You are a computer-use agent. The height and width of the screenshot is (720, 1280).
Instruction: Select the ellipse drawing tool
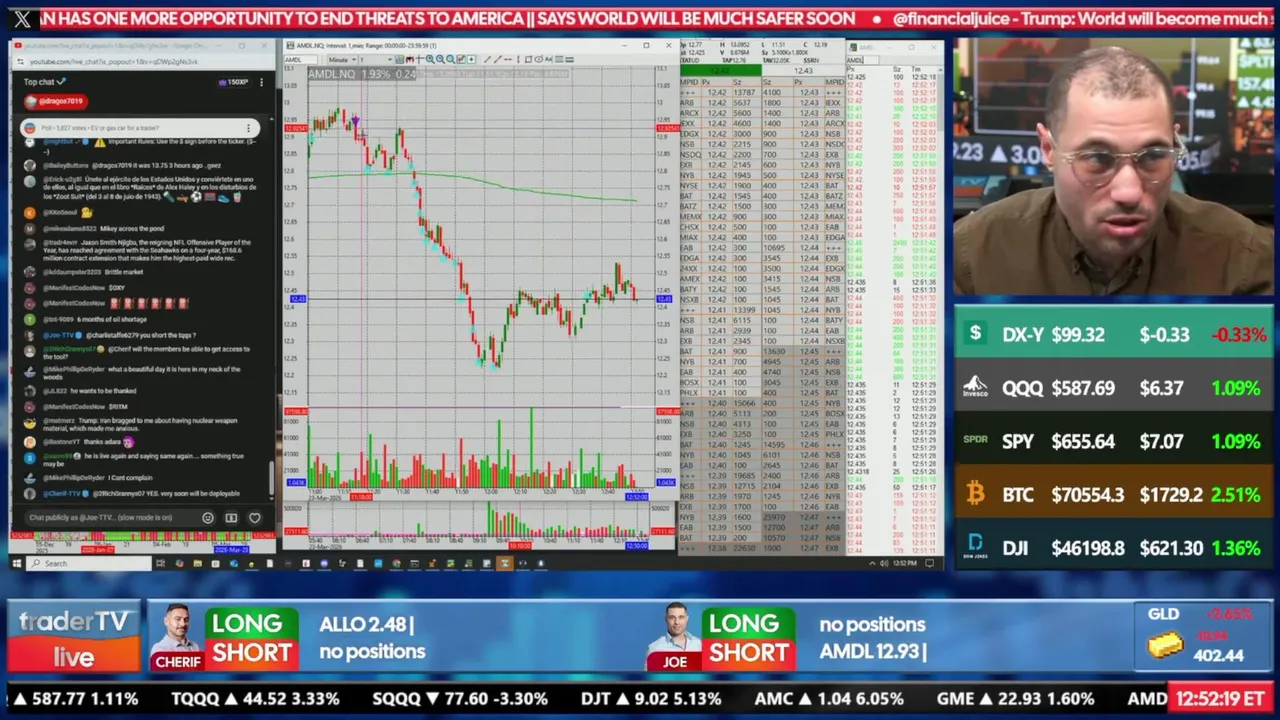tap(538, 59)
